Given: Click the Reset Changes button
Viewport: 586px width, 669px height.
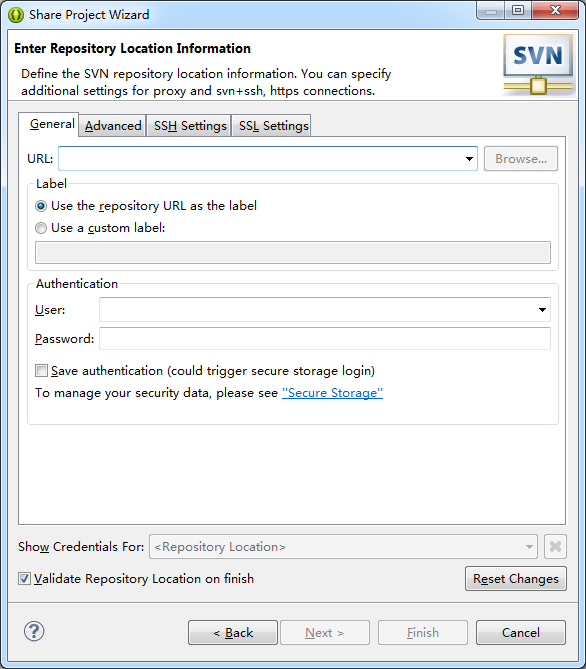Looking at the screenshot, I should point(516,579).
